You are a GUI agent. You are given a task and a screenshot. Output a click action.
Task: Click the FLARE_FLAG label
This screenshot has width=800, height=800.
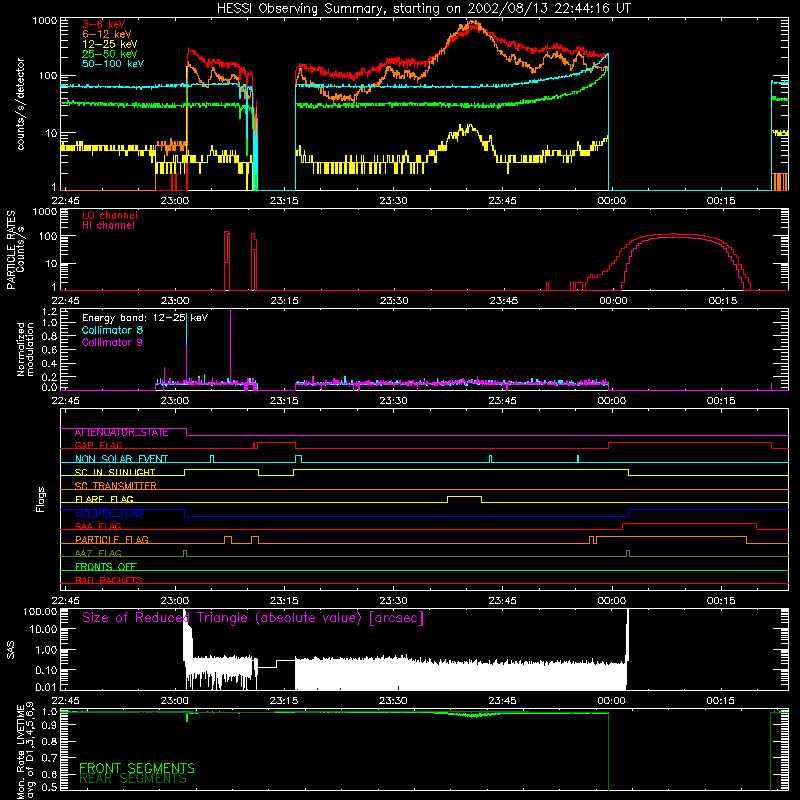[104, 499]
